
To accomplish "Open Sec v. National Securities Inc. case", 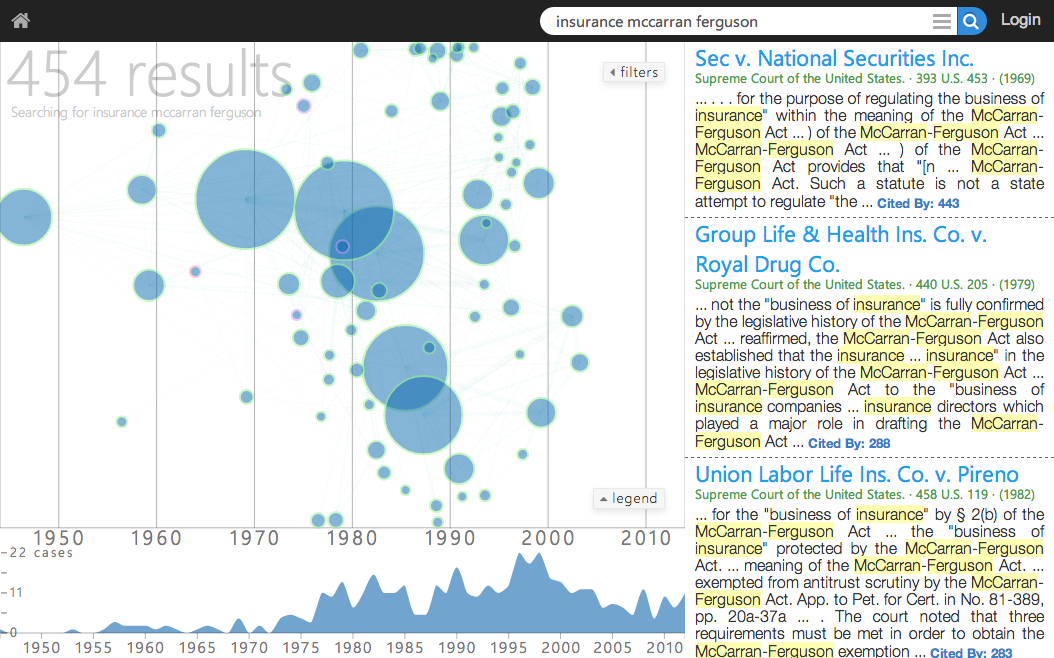I will click(834, 58).
